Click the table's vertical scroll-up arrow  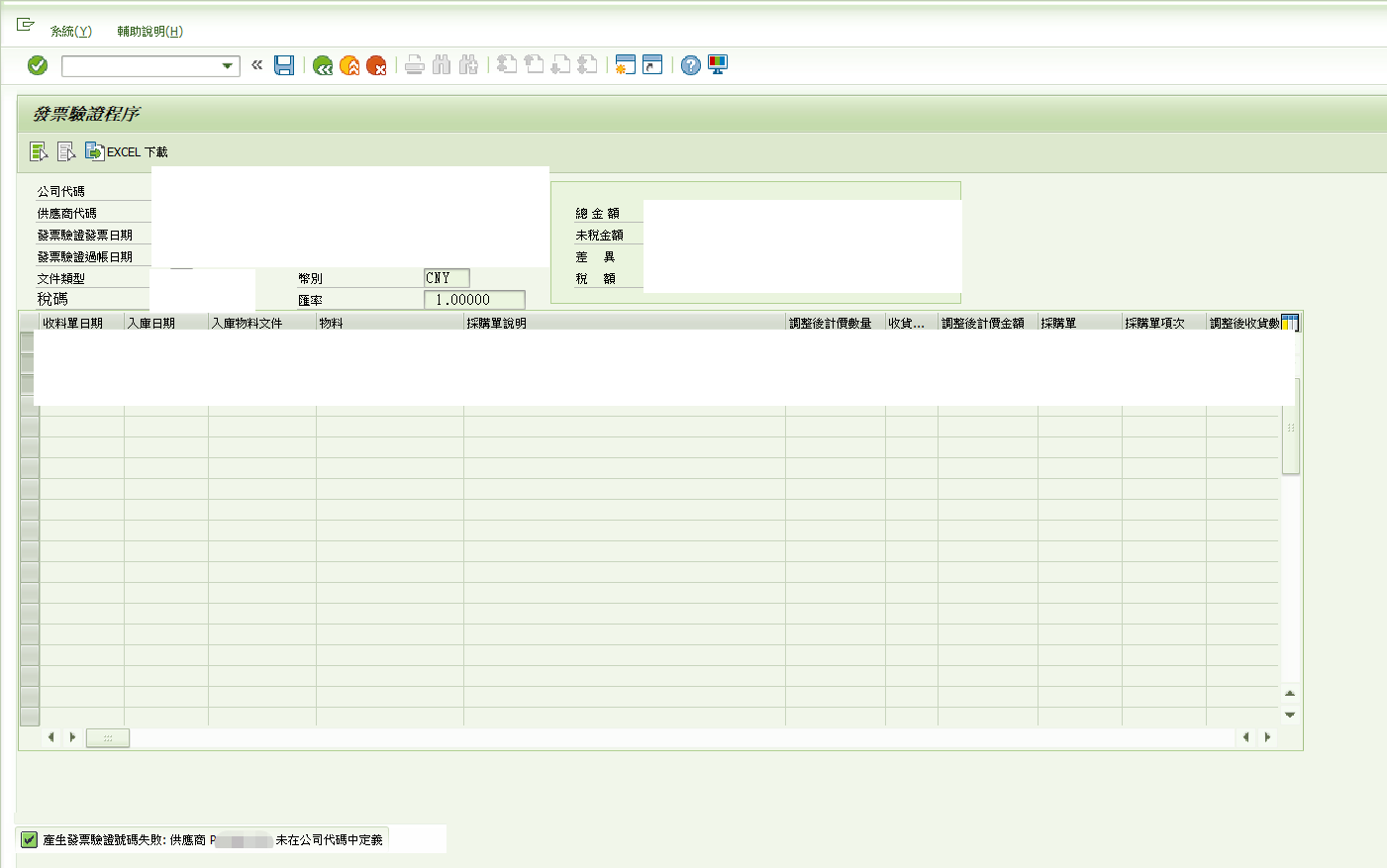click(x=1290, y=694)
